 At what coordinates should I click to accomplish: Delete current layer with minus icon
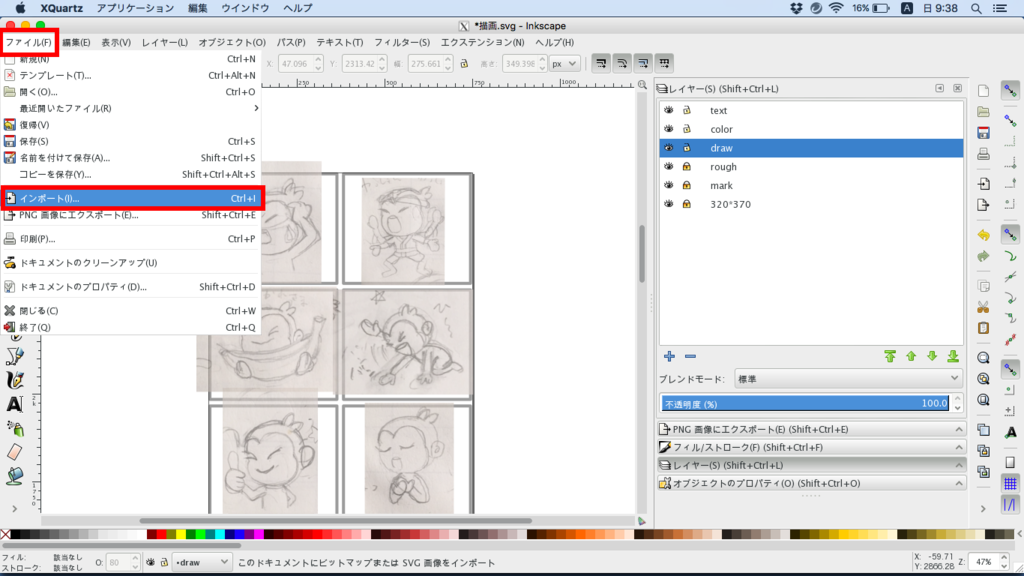[x=690, y=357]
